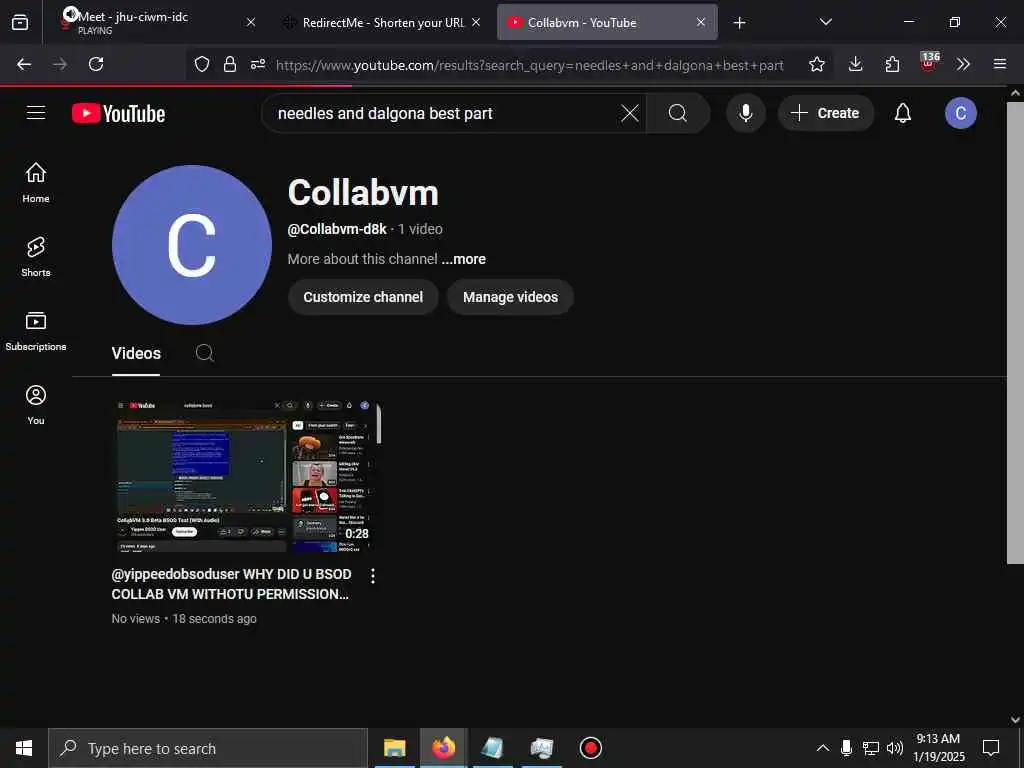Select the Videos tab
Image resolution: width=1024 pixels, height=768 pixels.
[136, 353]
